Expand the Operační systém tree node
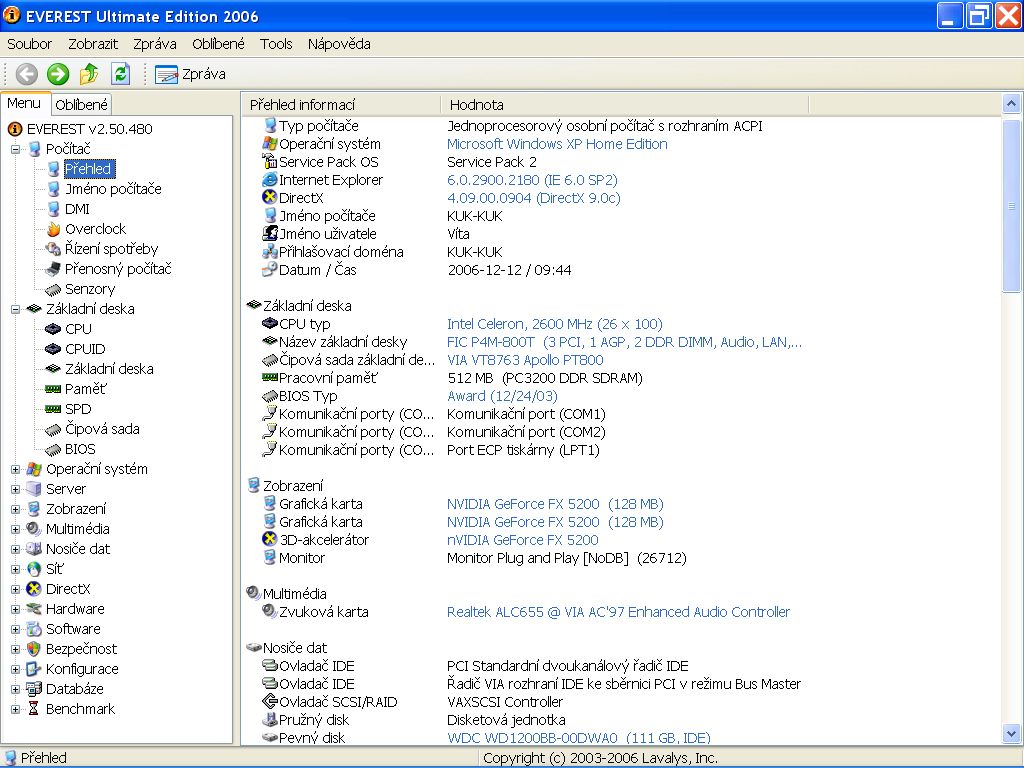 point(16,469)
